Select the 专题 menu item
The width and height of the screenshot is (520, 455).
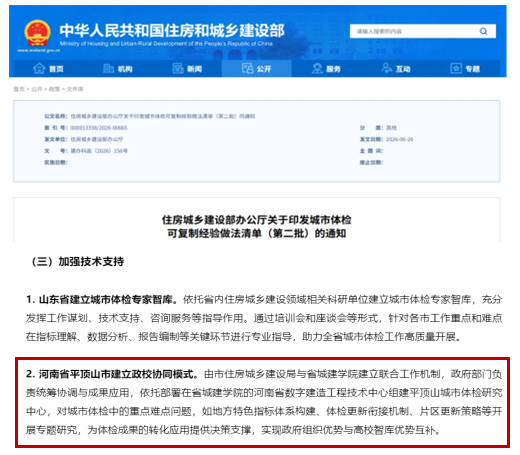465,69
